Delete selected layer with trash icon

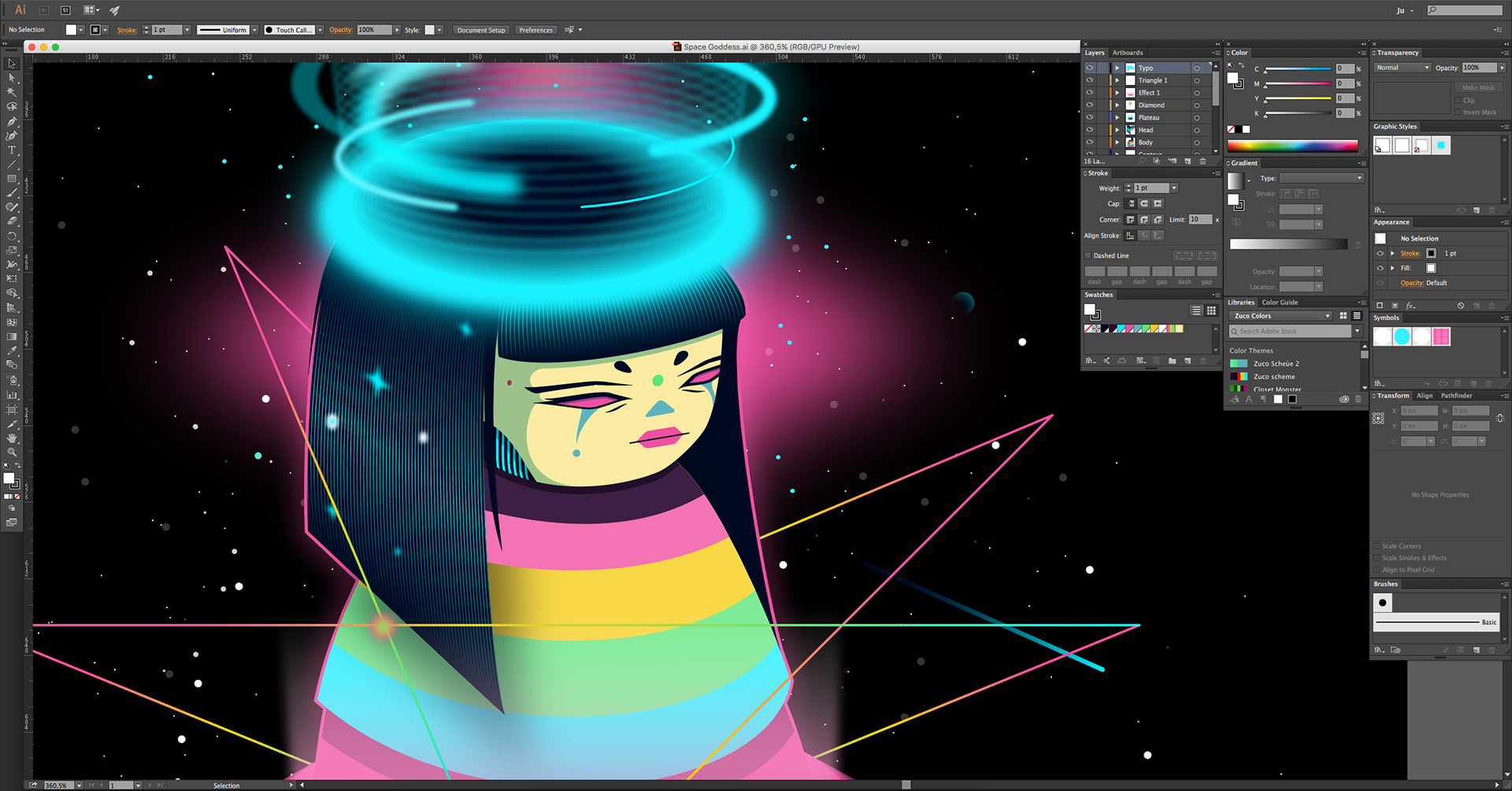pyautogui.click(x=1203, y=161)
